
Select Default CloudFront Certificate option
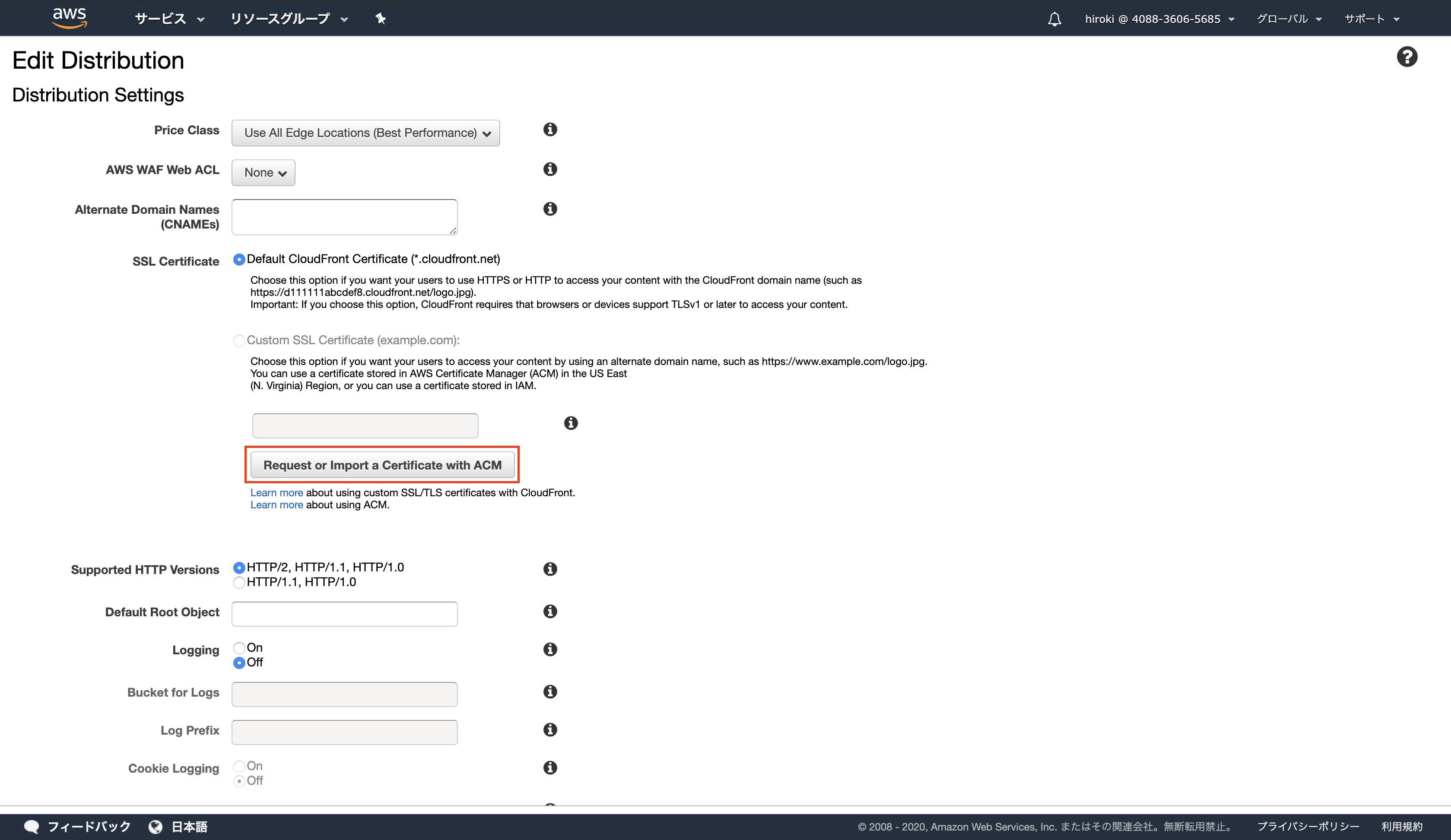coord(239,260)
